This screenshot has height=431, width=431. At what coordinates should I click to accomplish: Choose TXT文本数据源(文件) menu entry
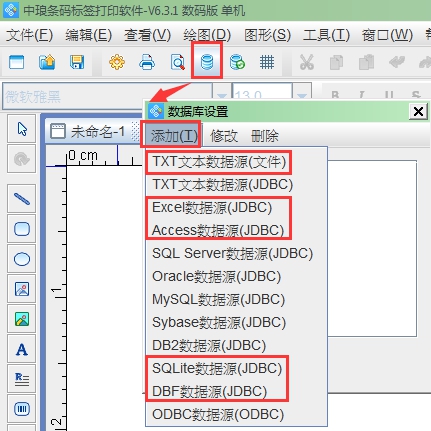tap(219, 162)
